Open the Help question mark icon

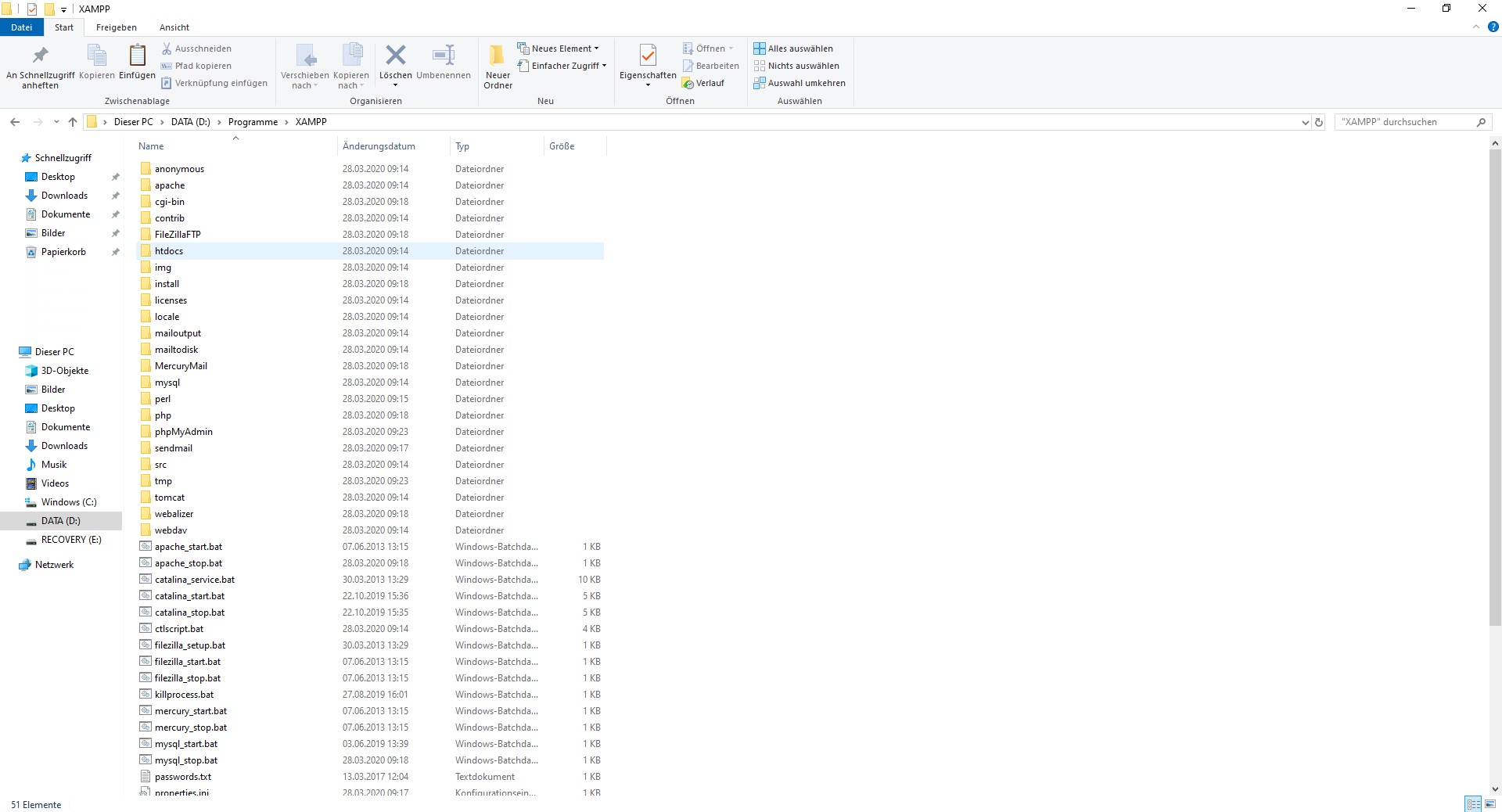(x=1493, y=27)
